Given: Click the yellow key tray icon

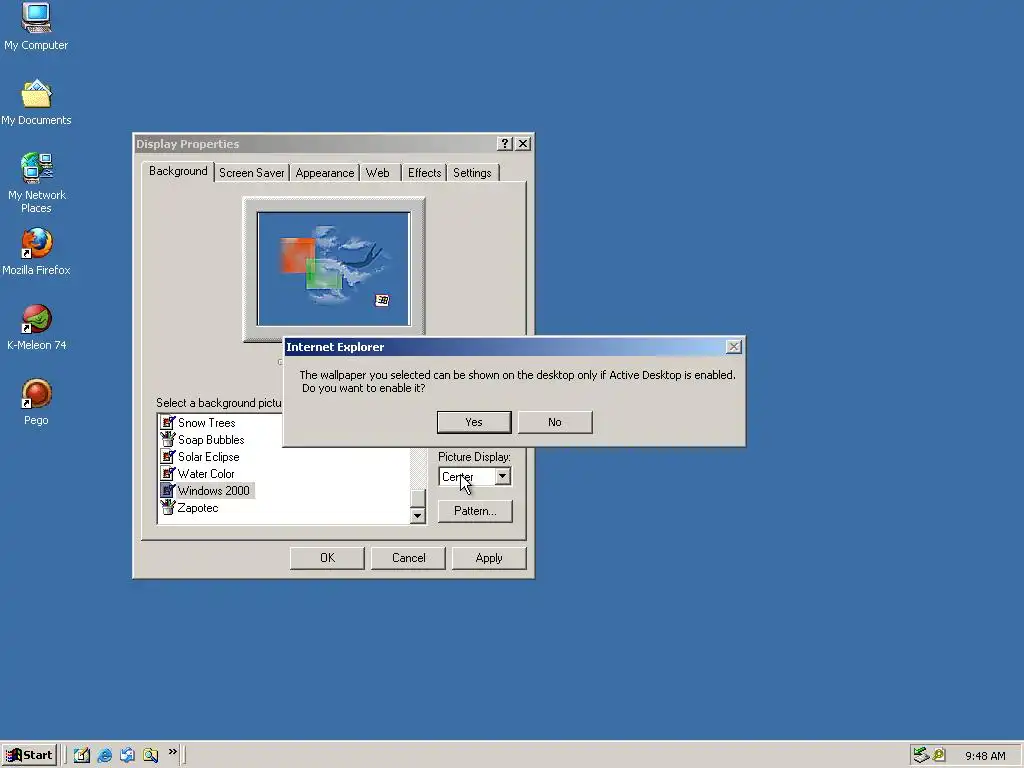Looking at the screenshot, I should [x=939, y=755].
